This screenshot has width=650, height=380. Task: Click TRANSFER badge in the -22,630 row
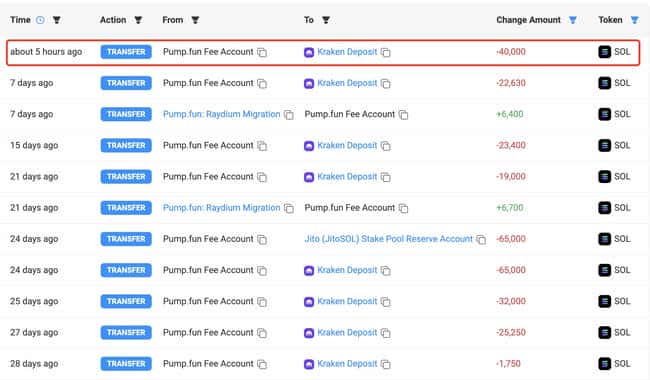(x=126, y=83)
